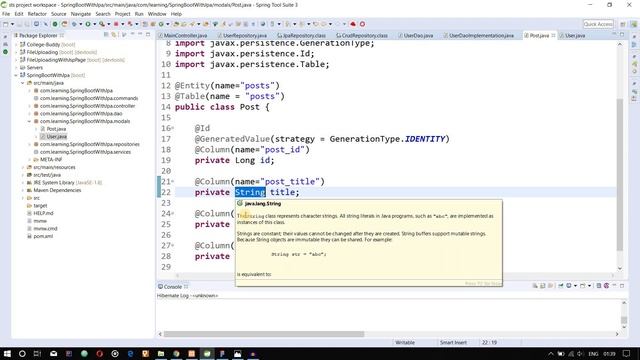Click the ENG language indicator in system tray
640x360 pixels.
(x=593, y=353)
